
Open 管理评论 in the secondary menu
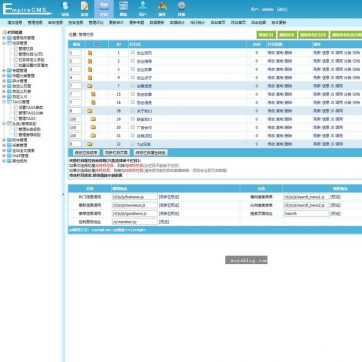[96, 23]
